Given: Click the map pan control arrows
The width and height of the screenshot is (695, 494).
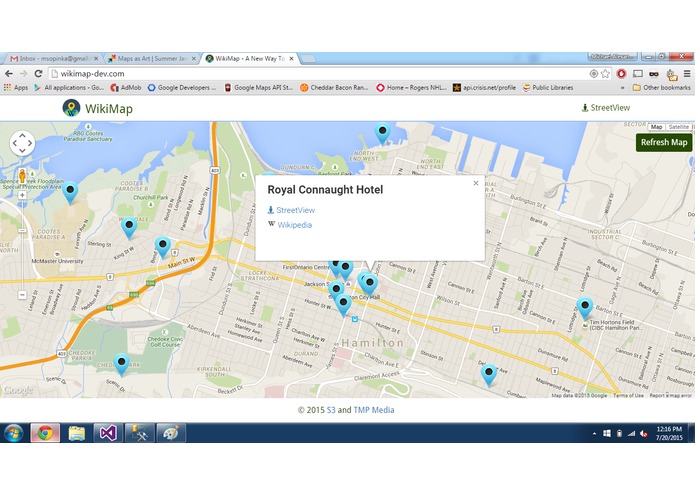Looking at the screenshot, I should tap(22, 143).
